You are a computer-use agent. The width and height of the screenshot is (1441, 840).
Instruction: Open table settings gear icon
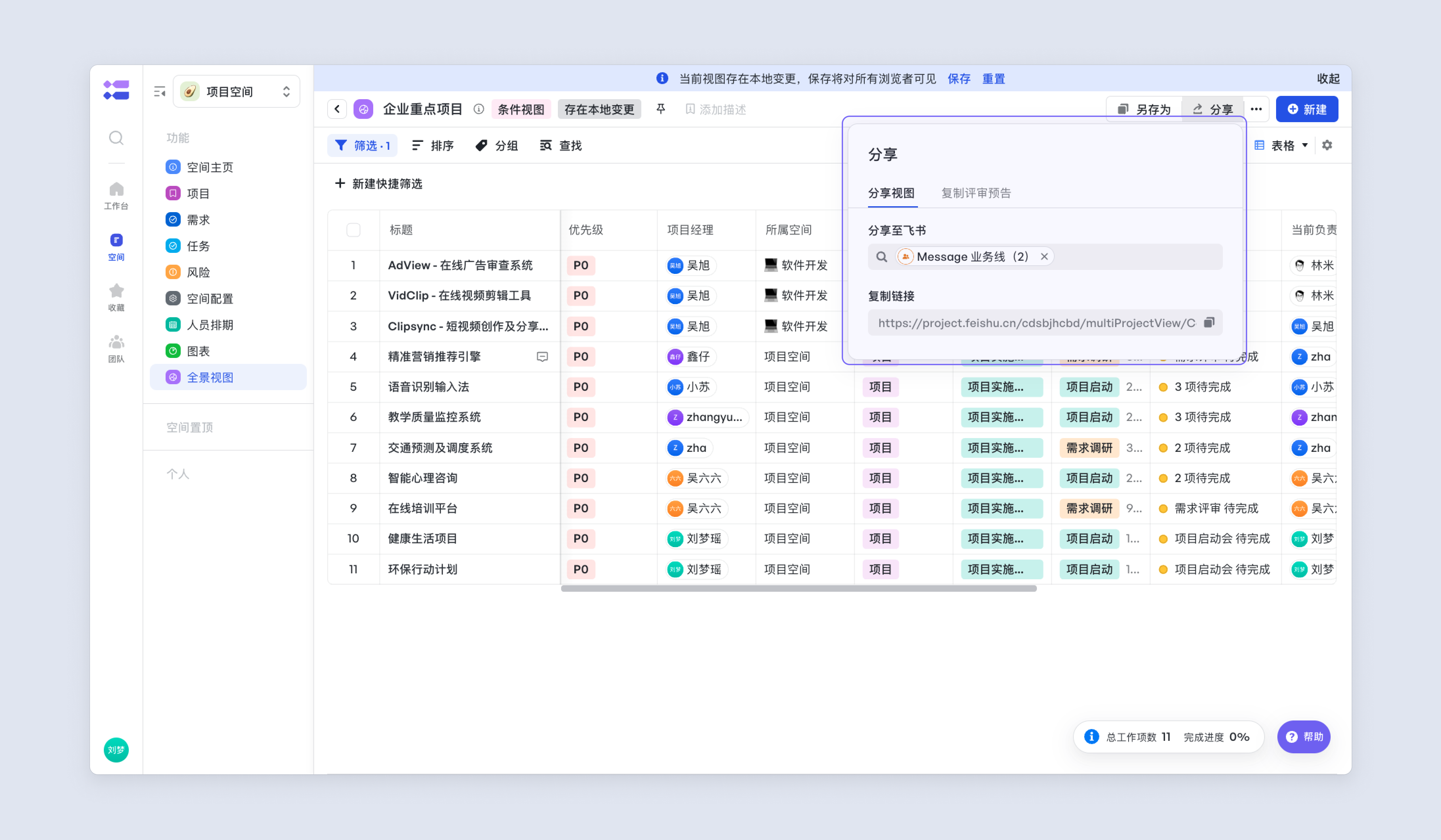pyautogui.click(x=1327, y=145)
